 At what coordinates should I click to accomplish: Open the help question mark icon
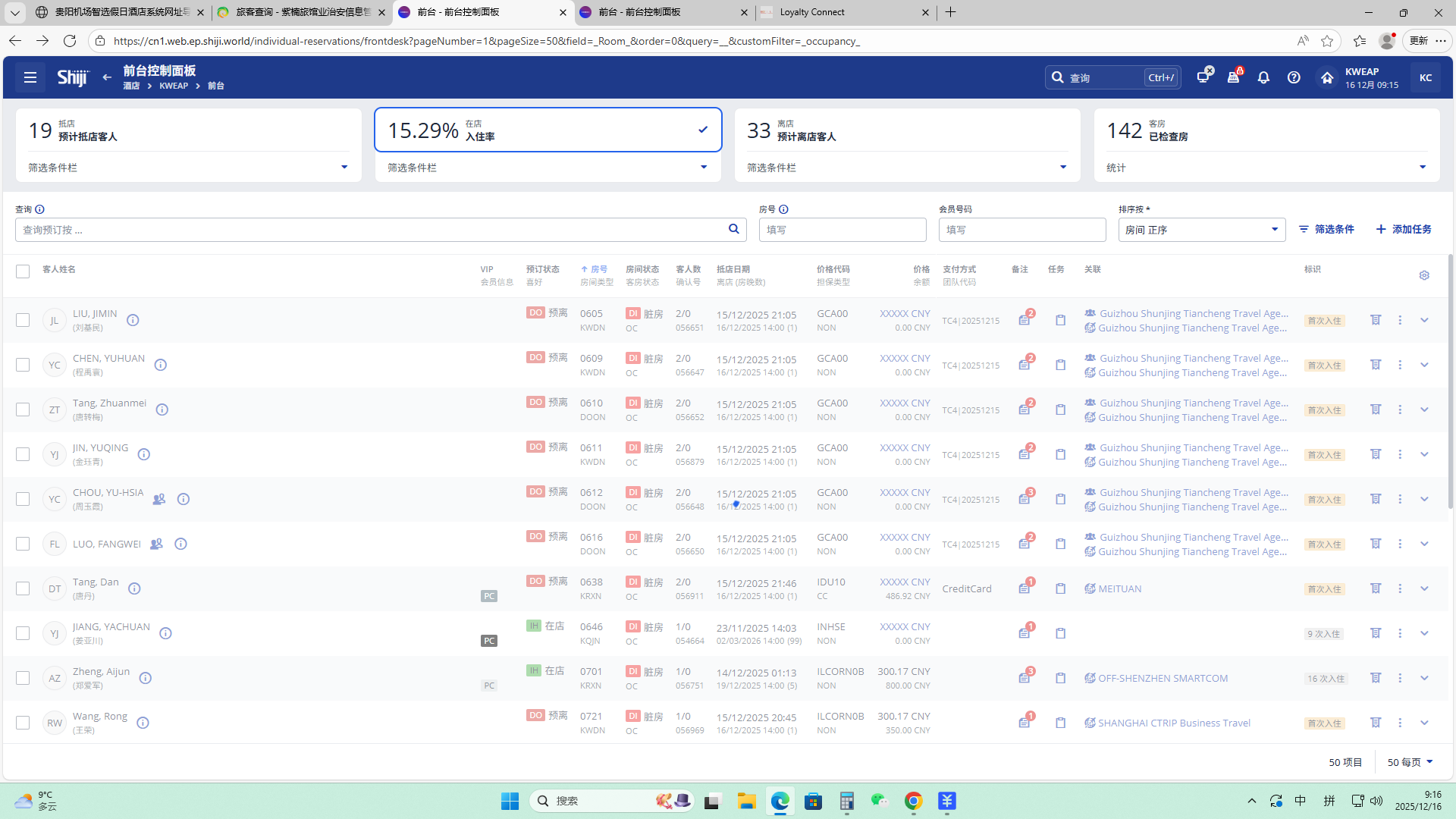[x=1294, y=77]
